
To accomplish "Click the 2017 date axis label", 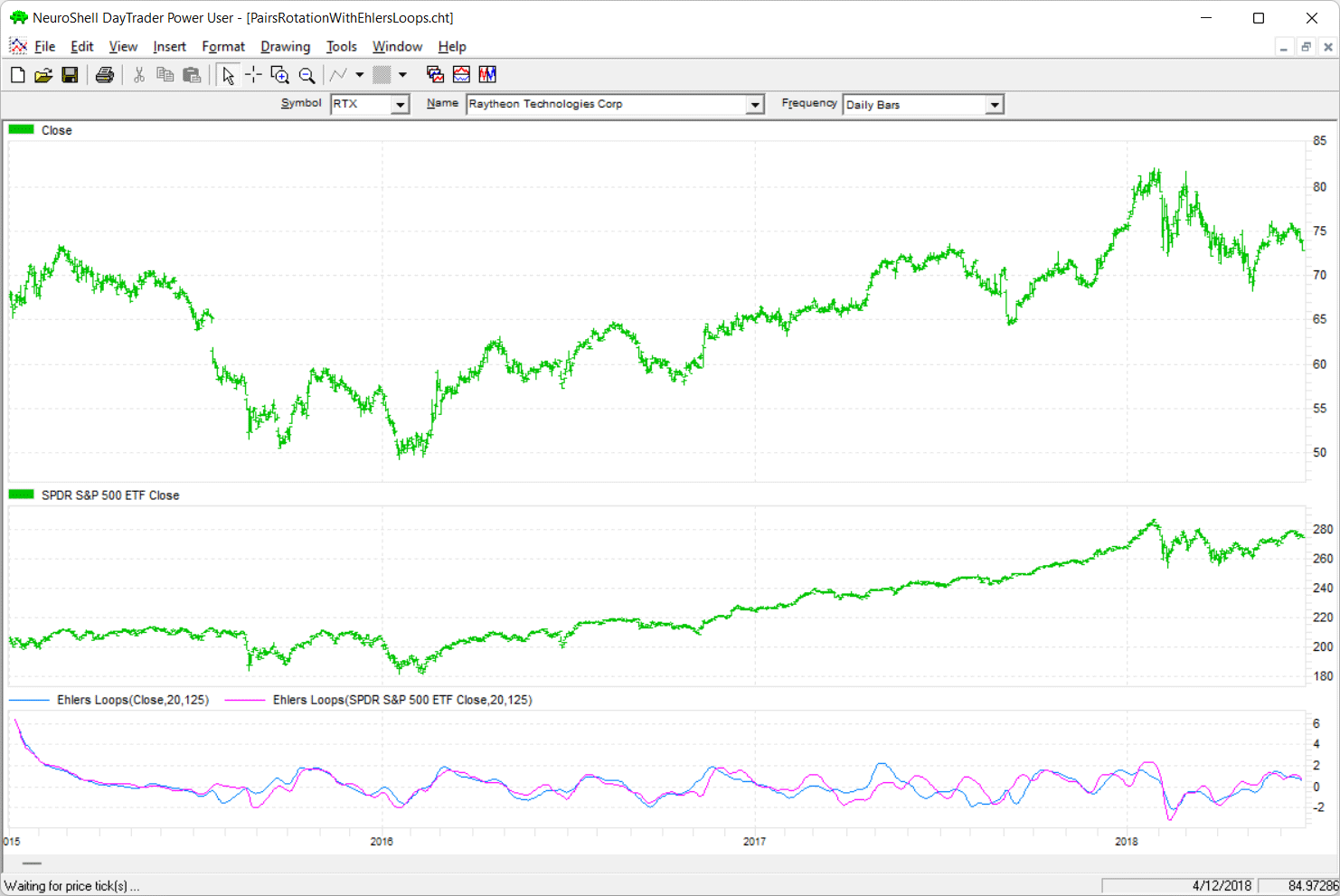I will click(x=754, y=842).
